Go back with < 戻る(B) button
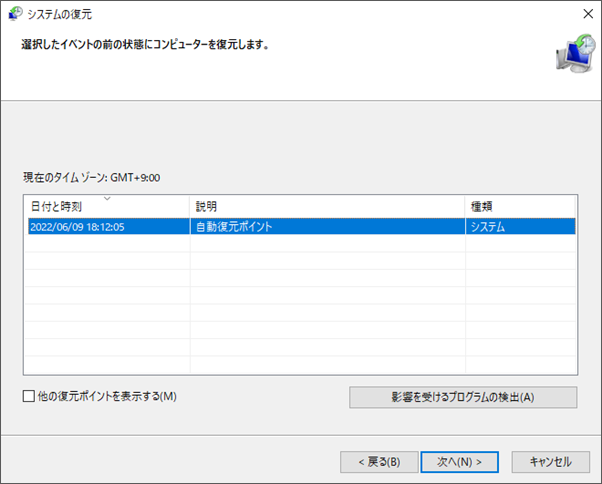The width and height of the screenshot is (602, 484). 379,462
